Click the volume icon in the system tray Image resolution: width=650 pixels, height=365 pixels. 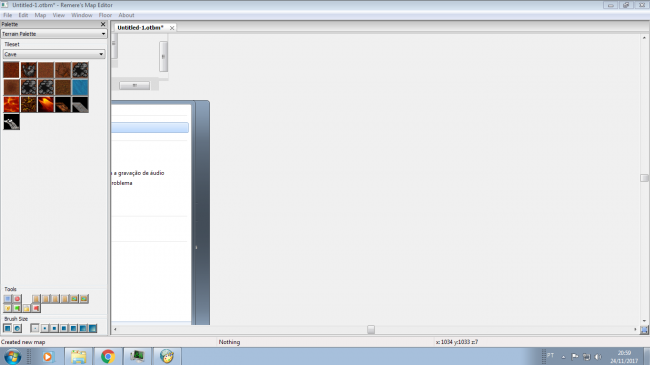pos(598,357)
